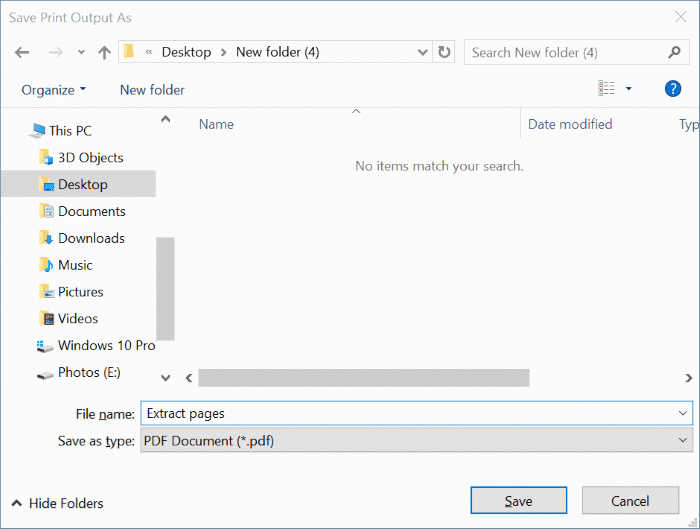Select This PC in navigation pane
The height and width of the screenshot is (529, 700).
pos(70,131)
